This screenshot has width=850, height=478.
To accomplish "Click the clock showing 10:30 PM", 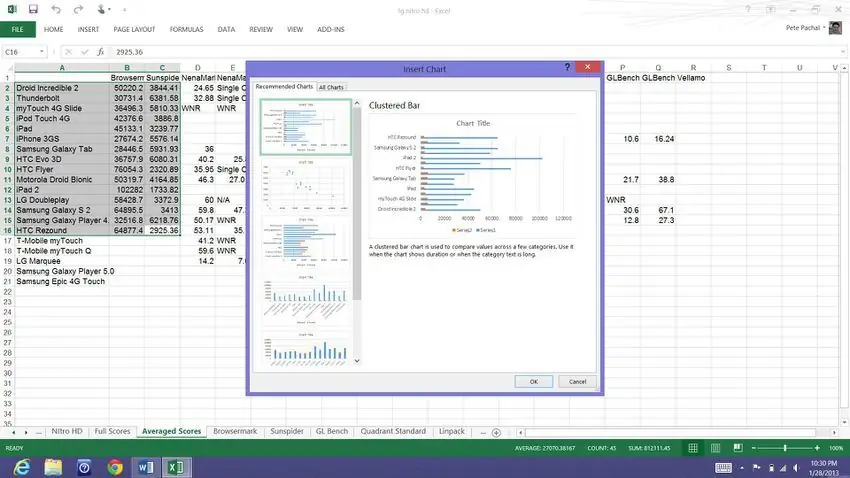I will [825, 463].
